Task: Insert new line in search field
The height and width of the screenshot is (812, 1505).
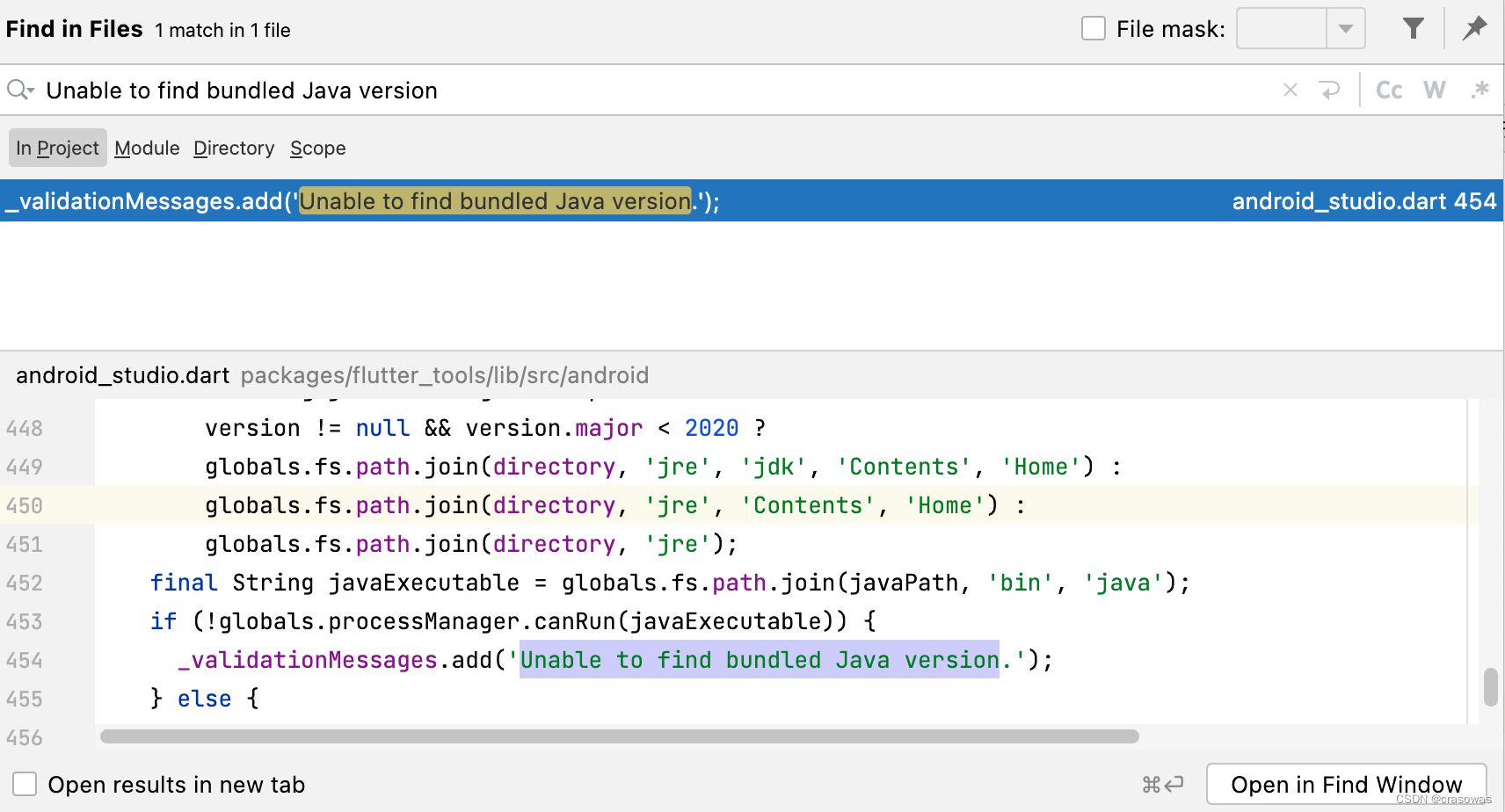Action: pyautogui.click(x=1329, y=90)
